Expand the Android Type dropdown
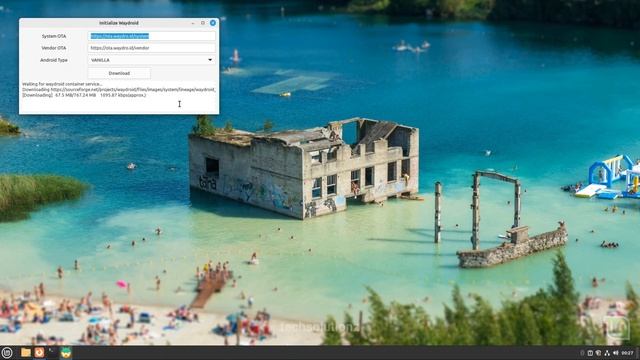The height and width of the screenshot is (360, 640). (x=151, y=60)
